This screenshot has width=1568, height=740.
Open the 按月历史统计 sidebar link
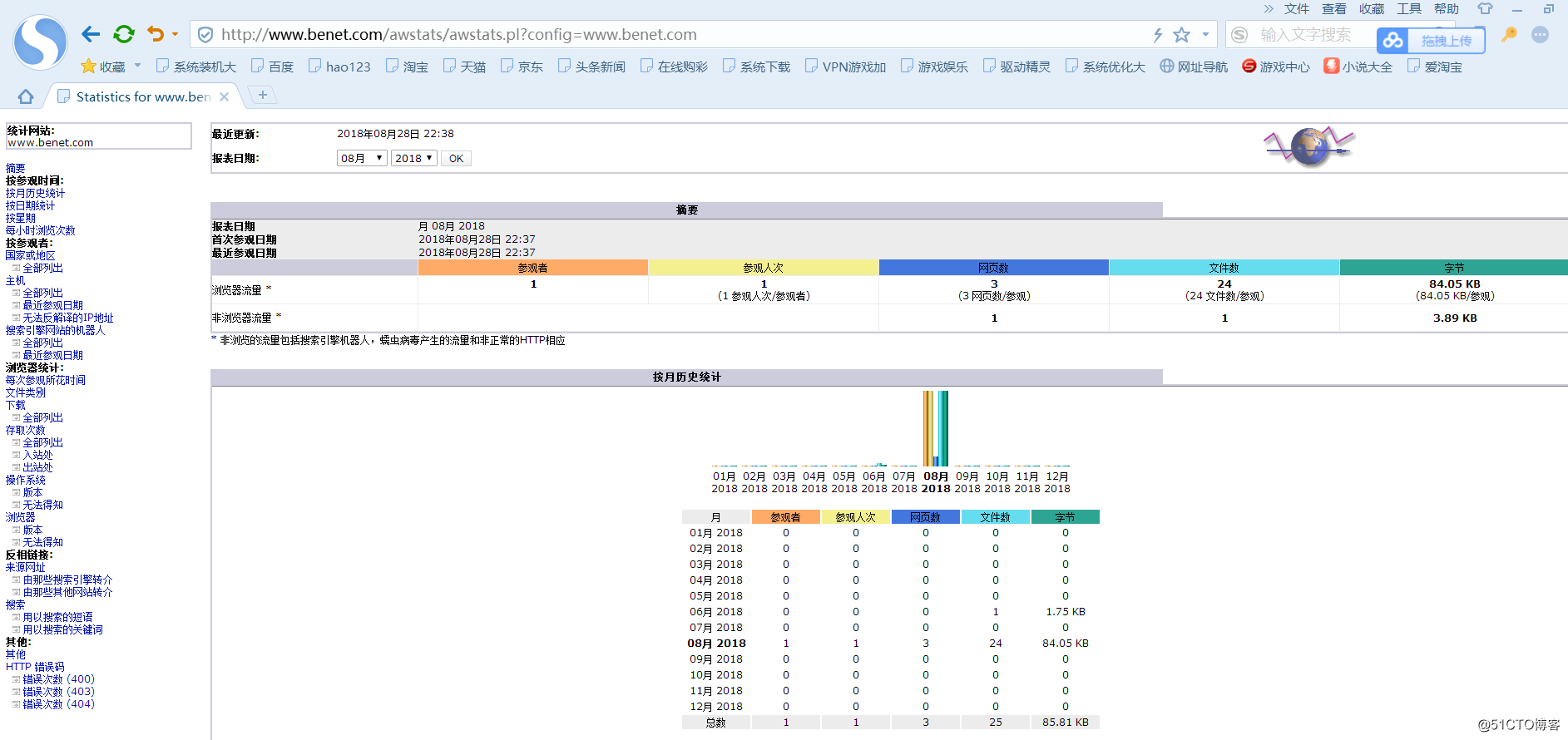[35, 193]
